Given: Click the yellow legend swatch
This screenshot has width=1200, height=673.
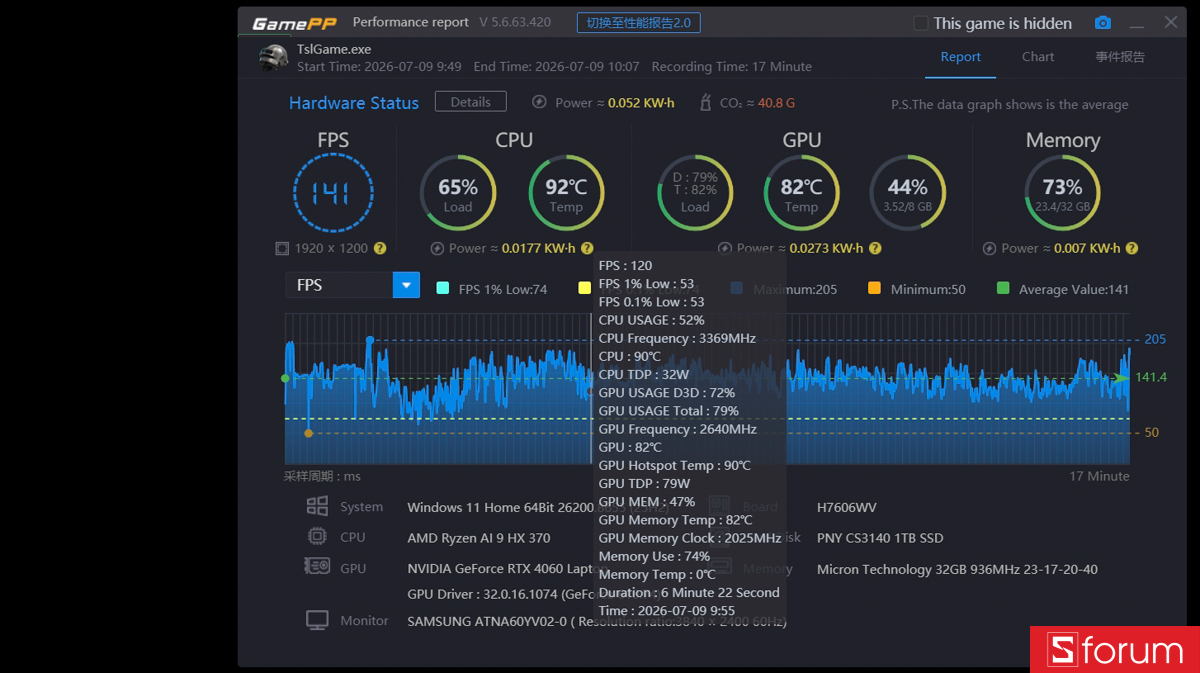Looking at the screenshot, I should (584, 288).
